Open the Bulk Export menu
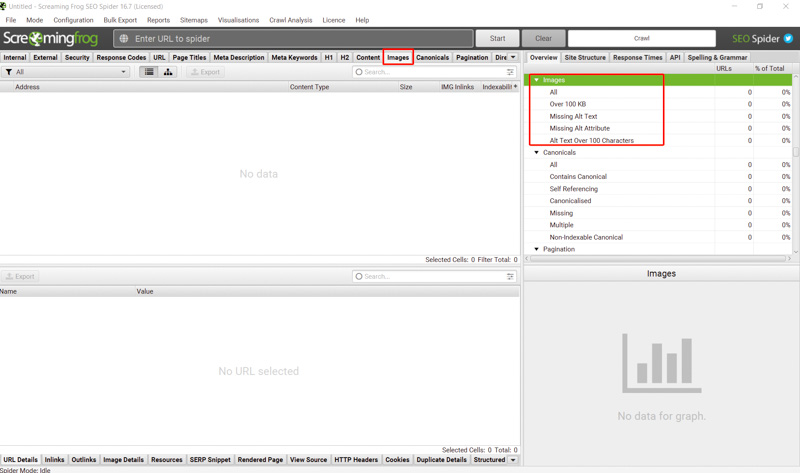 [x=120, y=20]
